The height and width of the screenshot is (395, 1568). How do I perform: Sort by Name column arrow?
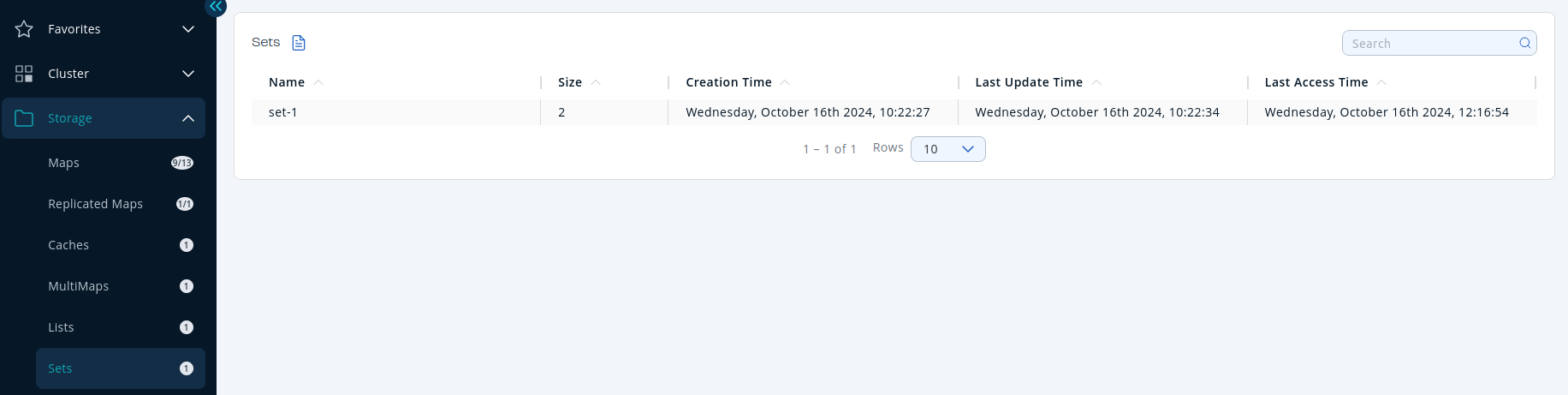tap(318, 82)
